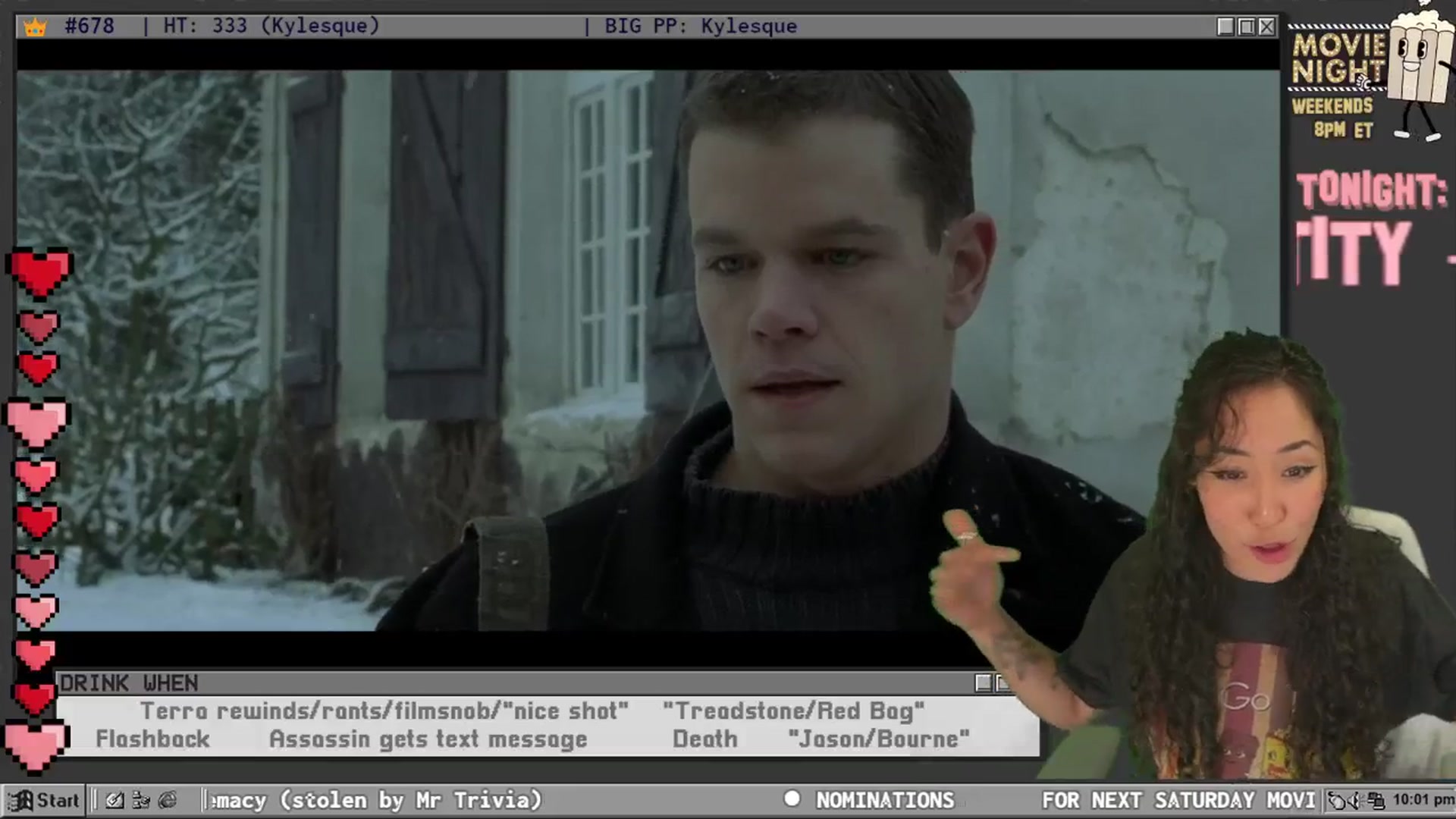Click the "TONIGHT:" heading
This screenshot has height=819, width=1456.
point(1372,190)
